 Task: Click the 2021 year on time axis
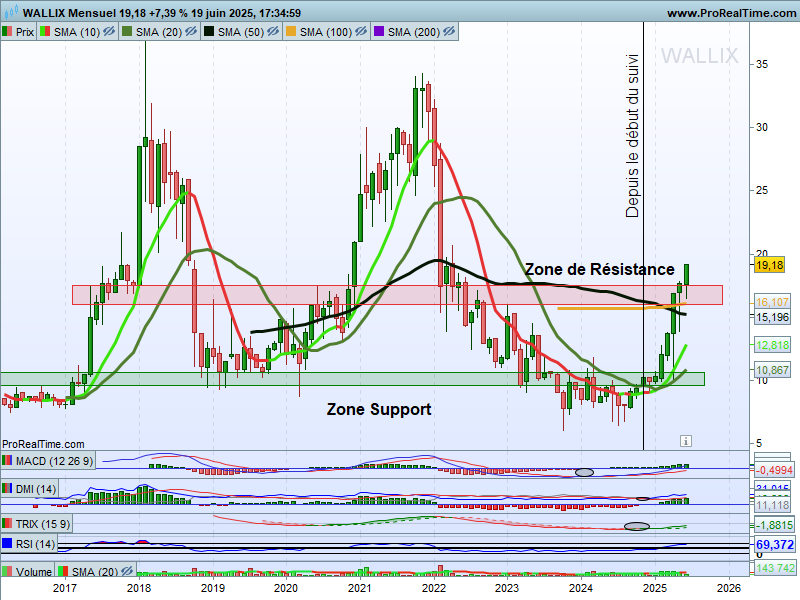click(x=360, y=588)
